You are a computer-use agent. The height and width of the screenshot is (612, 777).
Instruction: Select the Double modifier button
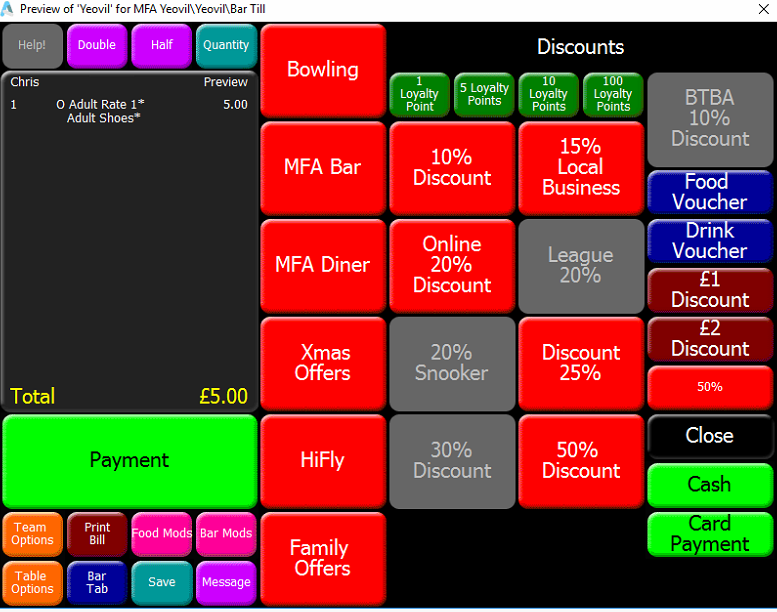[x=97, y=46]
